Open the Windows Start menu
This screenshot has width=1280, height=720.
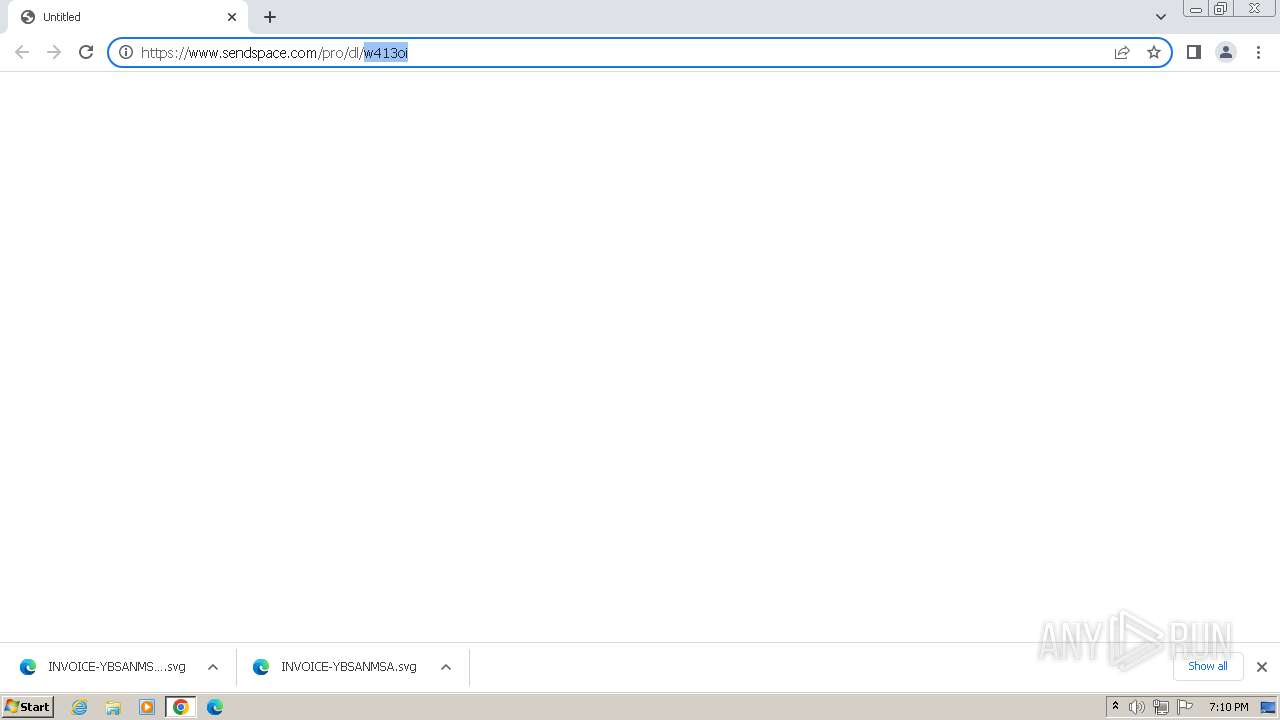pyautogui.click(x=28, y=707)
